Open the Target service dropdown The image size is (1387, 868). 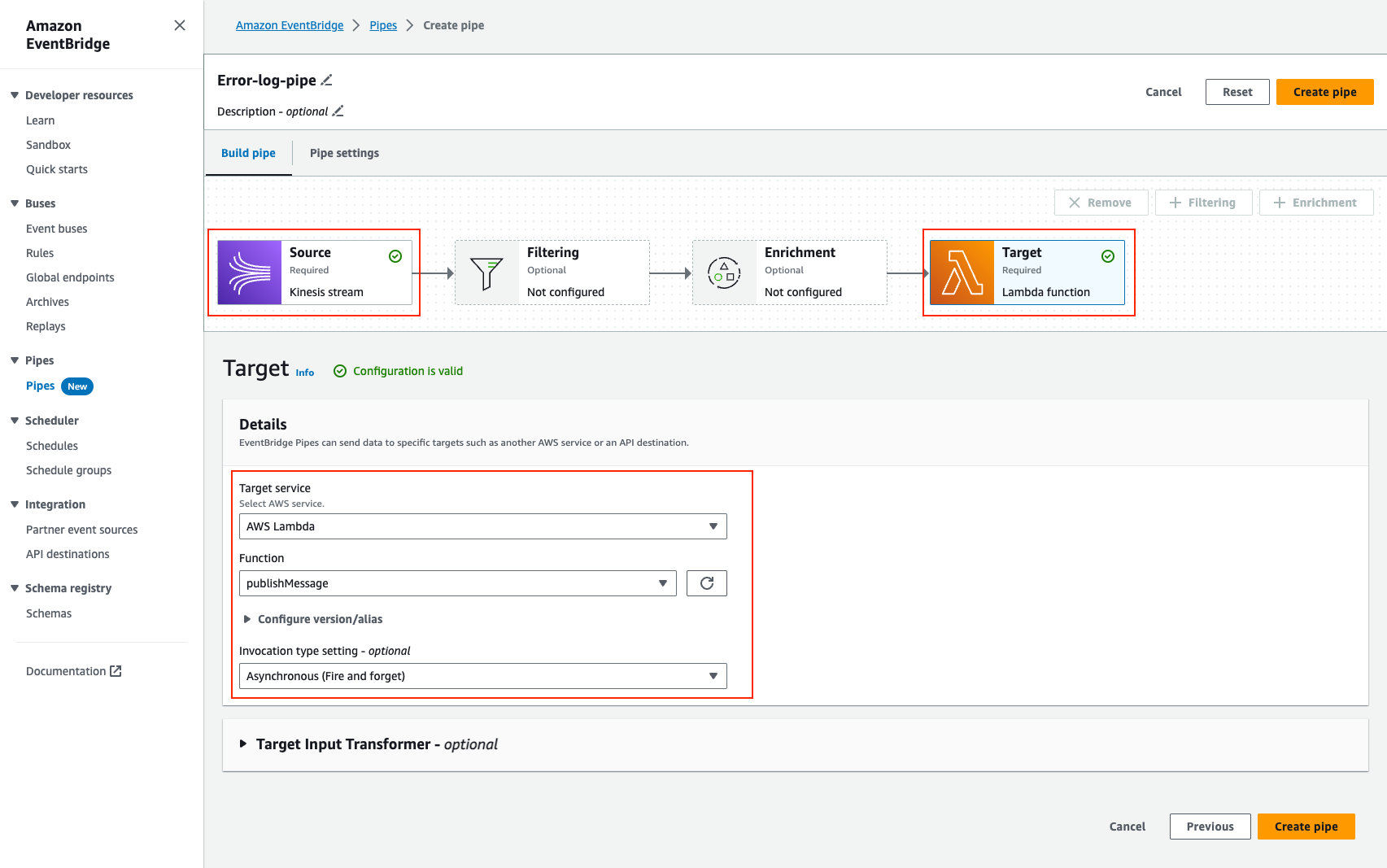483,526
